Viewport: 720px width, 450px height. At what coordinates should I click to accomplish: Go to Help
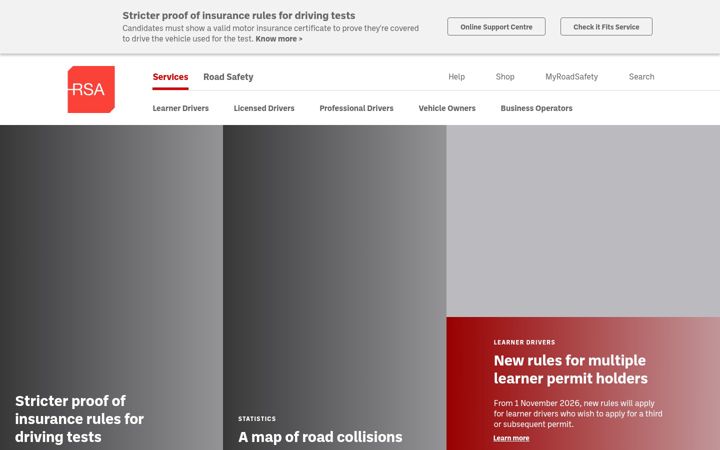coord(456,77)
